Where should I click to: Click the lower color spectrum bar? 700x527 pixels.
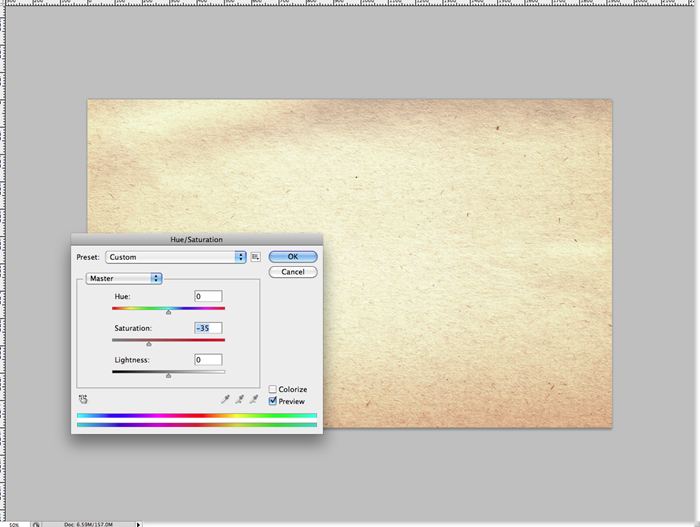(x=197, y=425)
